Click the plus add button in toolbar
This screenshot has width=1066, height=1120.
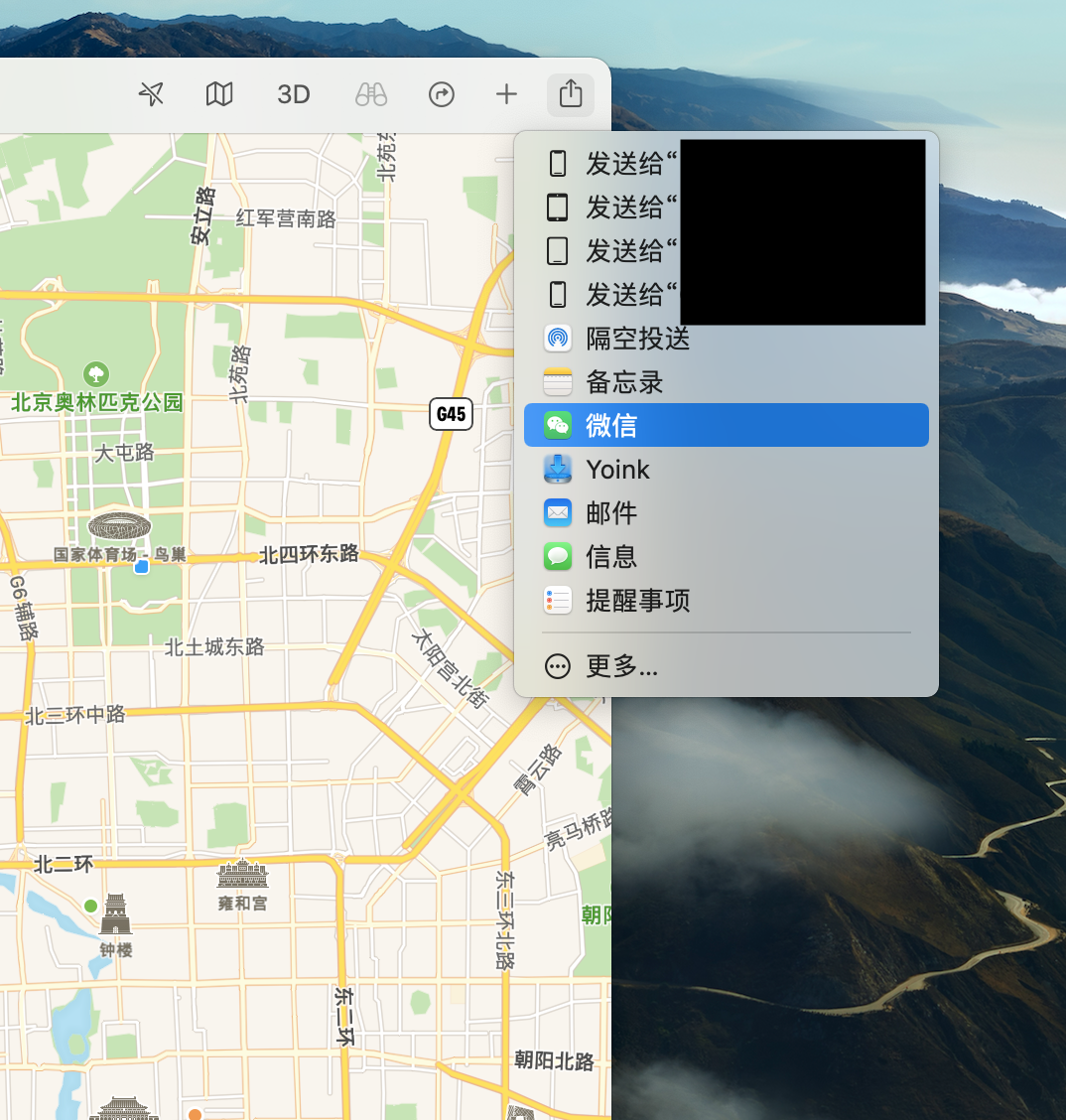[x=506, y=94]
